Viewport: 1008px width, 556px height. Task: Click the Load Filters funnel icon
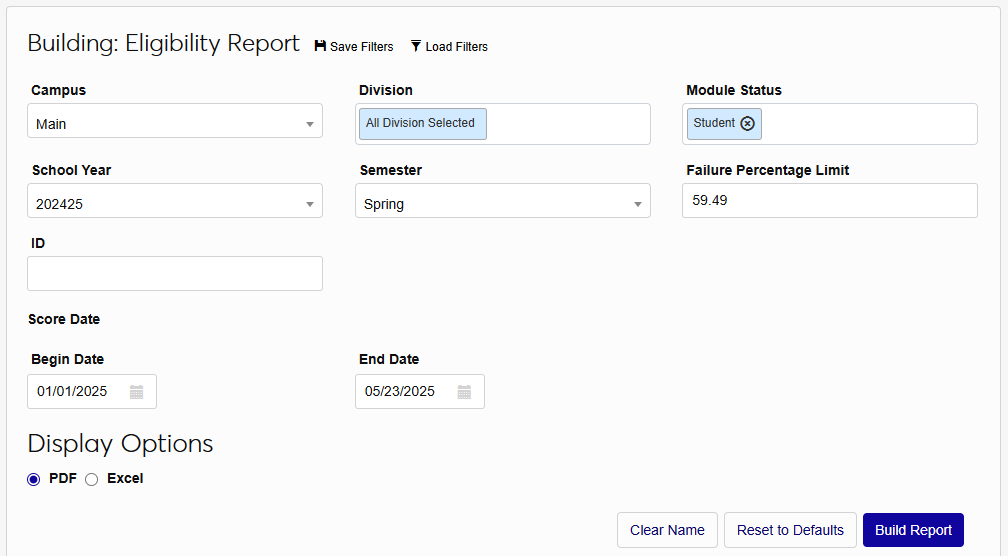click(x=416, y=46)
